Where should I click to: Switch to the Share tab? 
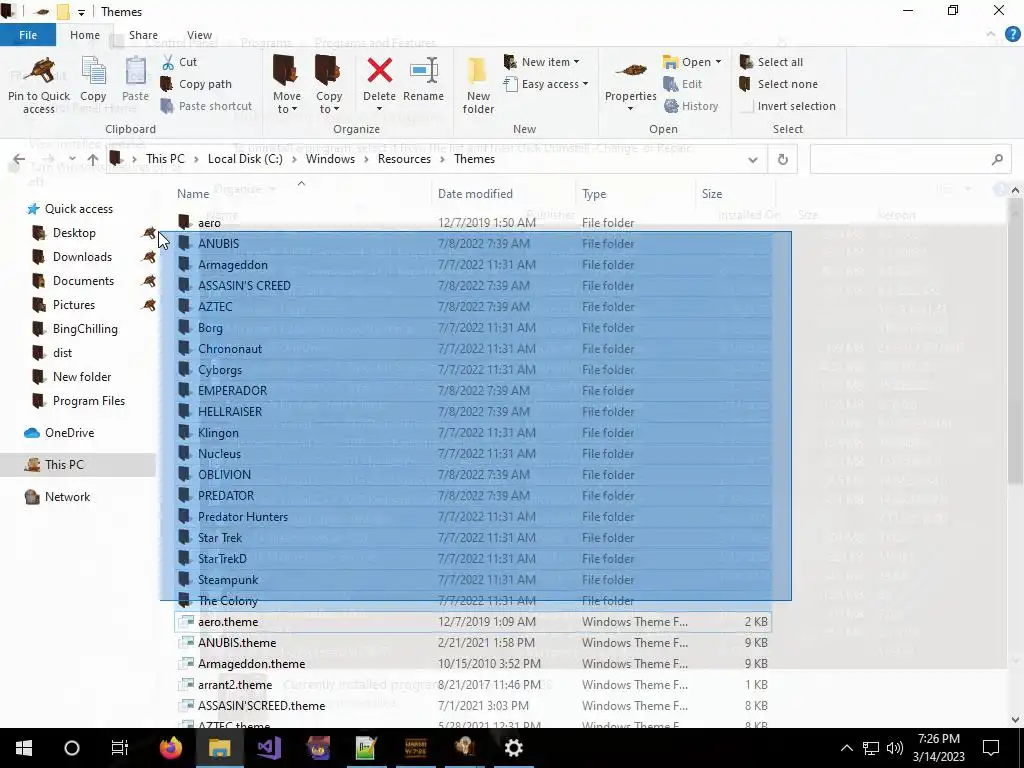point(143,35)
